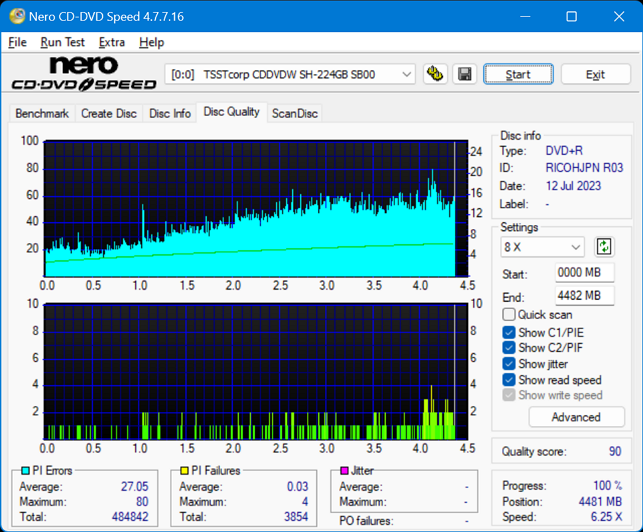Click the Quality score value 90
The image size is (643, 532).
tap(615, 452)
